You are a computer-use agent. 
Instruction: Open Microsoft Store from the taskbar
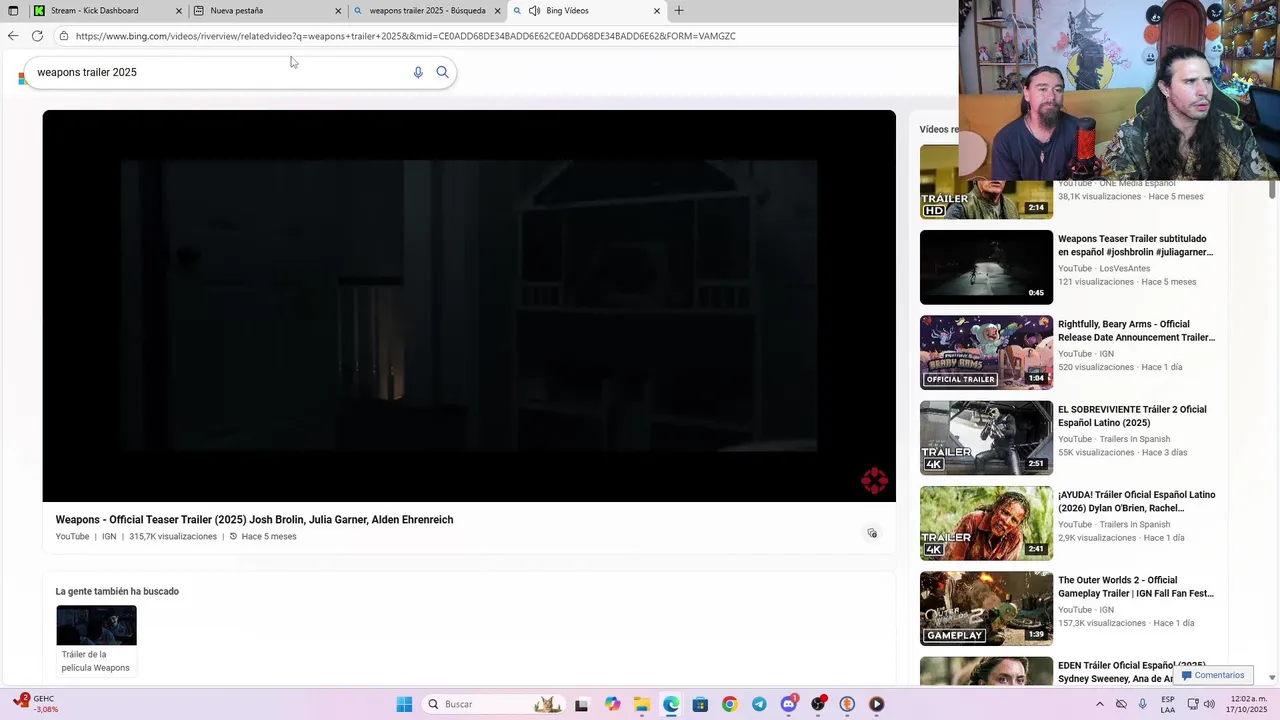700,704
